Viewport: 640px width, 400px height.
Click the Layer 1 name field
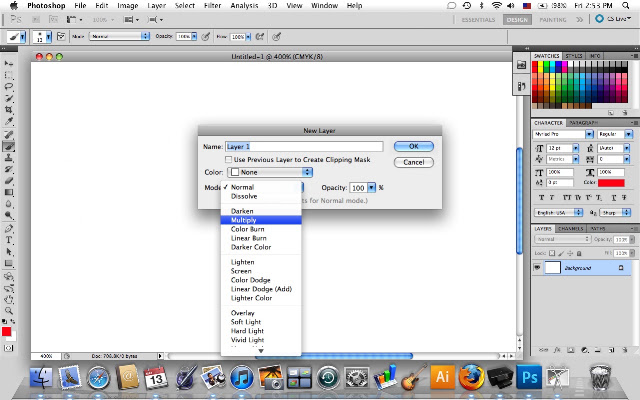(304, 147)
